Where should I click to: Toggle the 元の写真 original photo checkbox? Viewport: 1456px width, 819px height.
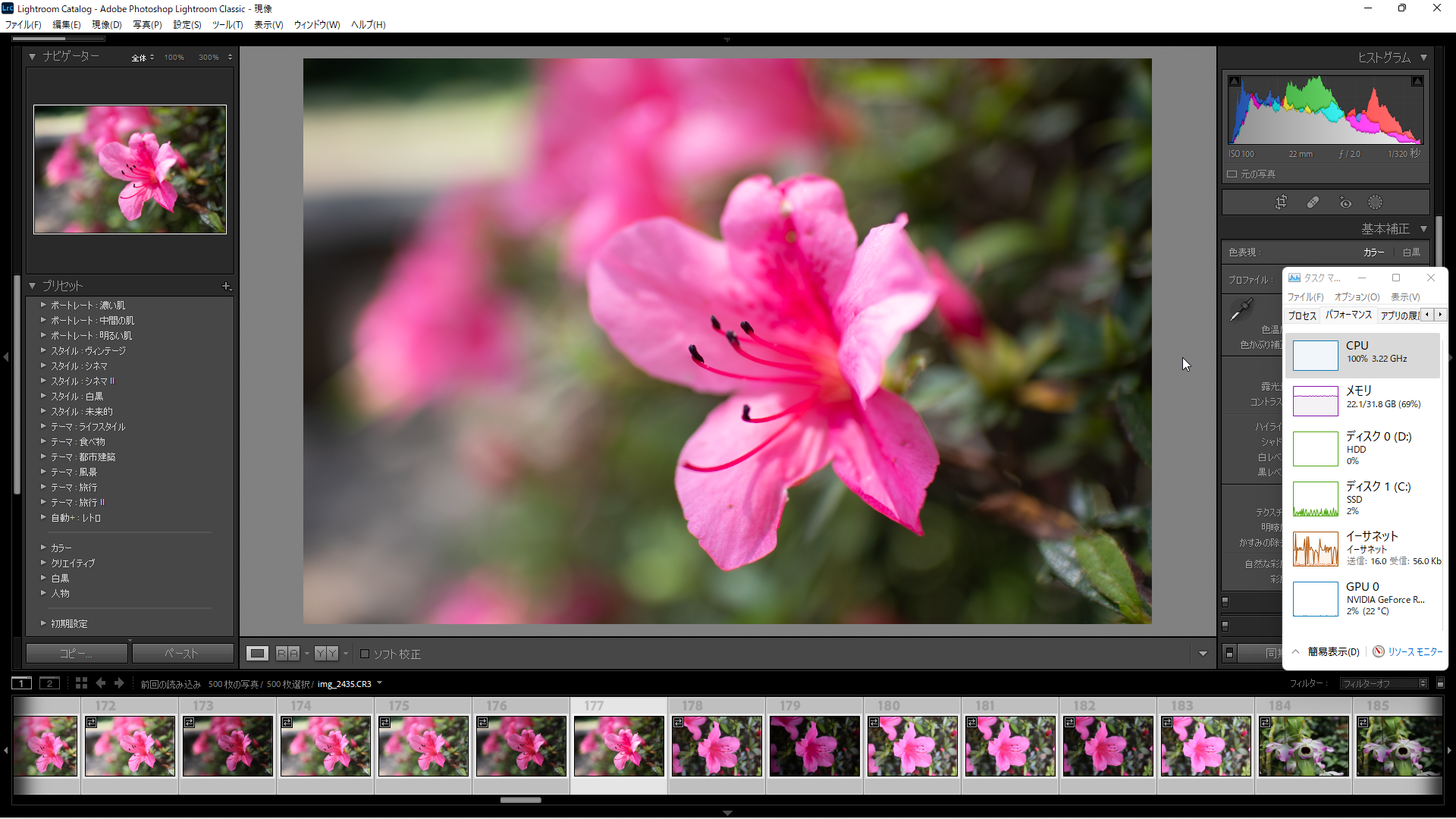pyautogui.click(x=1232, y=174)
